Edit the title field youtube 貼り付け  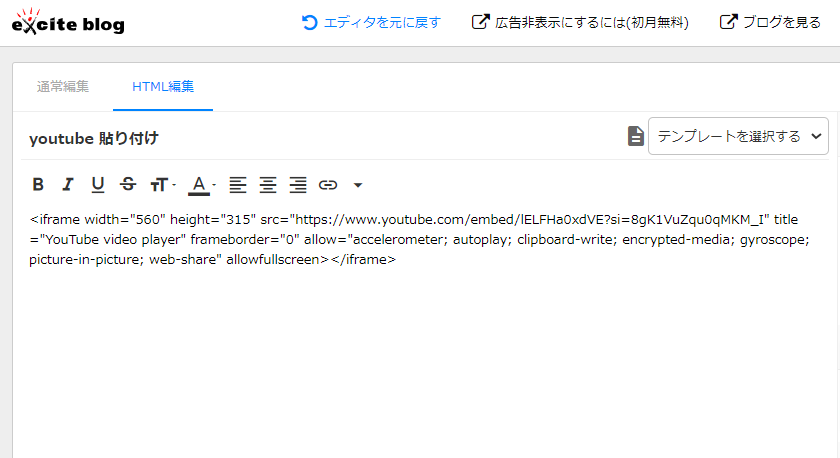(x=321, y=138)
